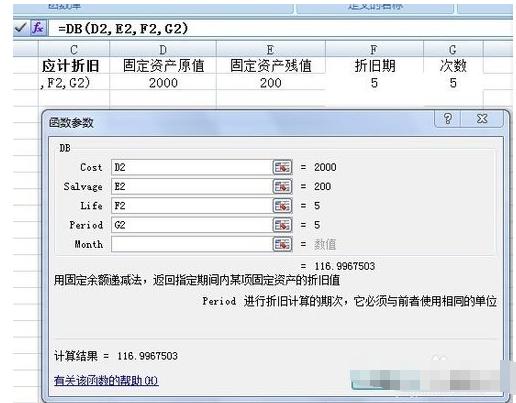Click the Salvage input field containing E2

coord(192,187)
